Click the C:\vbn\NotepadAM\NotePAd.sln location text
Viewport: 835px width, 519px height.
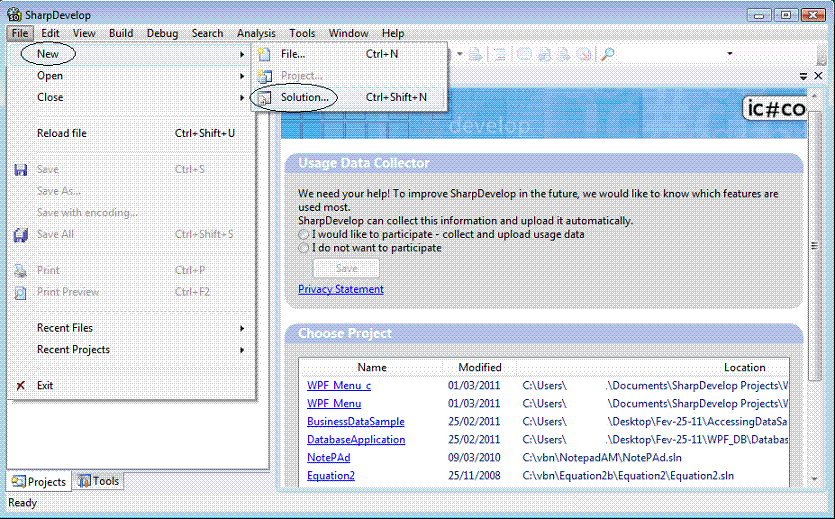pos(602,458)
